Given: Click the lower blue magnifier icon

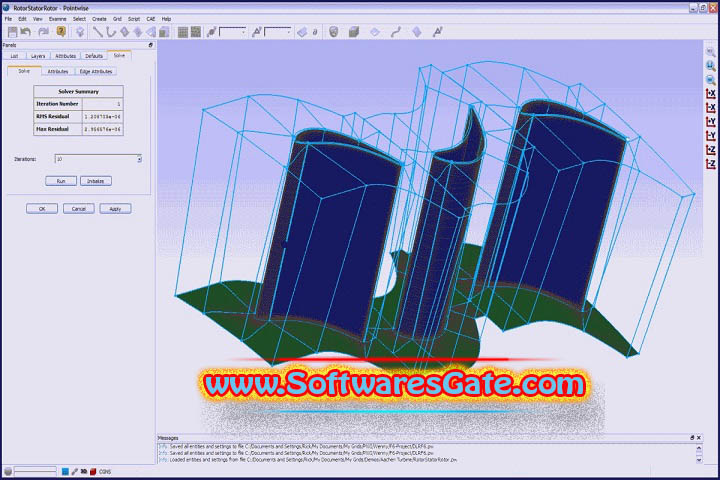Looking at the screenshot, I should pos(710,80).
